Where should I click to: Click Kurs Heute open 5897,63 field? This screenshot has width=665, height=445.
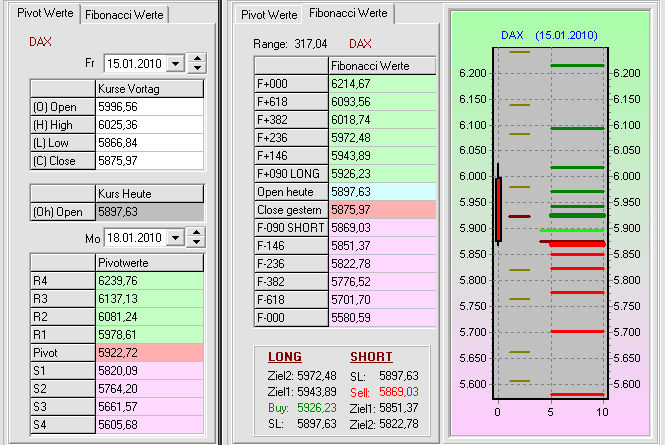149,212
